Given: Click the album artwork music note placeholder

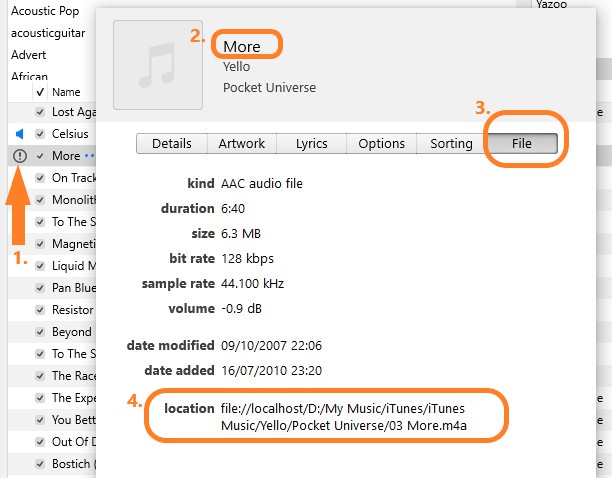Looking at the screenshot, I should 158,65.
